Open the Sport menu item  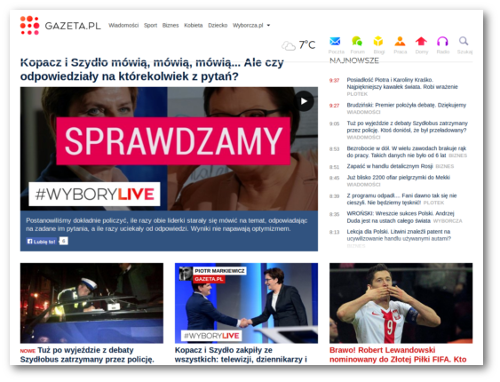point(150,25)
